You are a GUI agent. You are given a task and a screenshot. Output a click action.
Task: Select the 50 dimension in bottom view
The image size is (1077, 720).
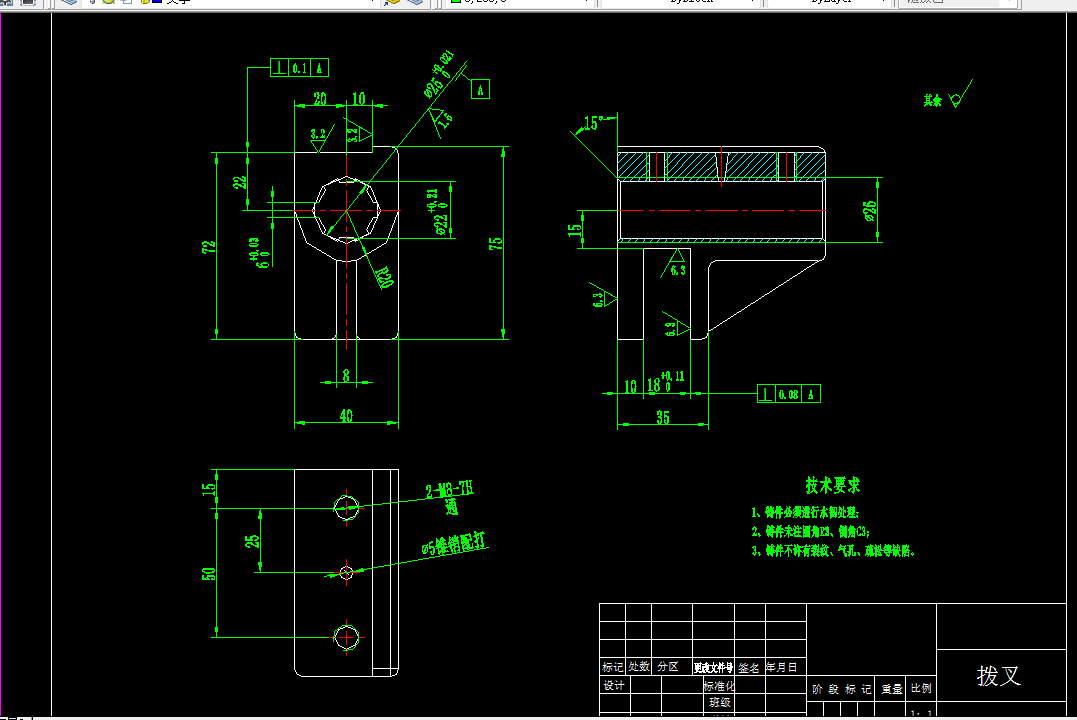[208, 573]
